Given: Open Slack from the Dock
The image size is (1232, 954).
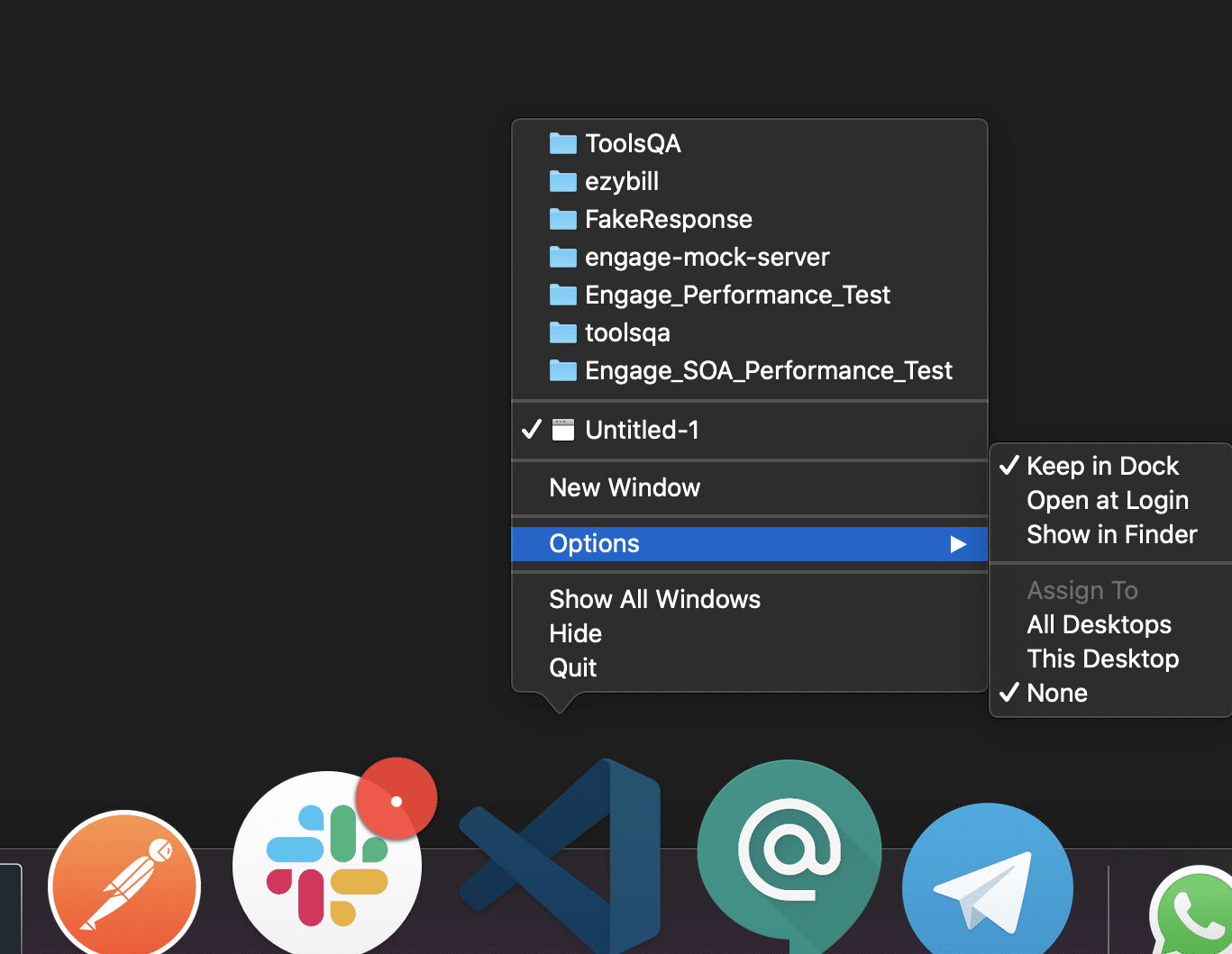Looking at the screenshot, I should point(327,865).
